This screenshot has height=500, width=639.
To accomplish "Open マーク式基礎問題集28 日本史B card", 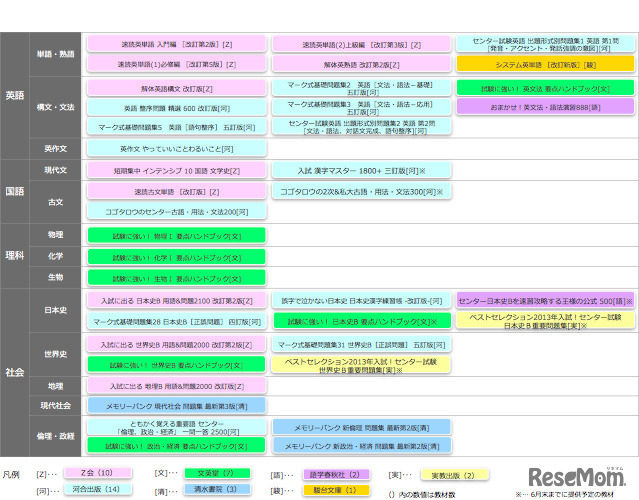I will point(176,322).
